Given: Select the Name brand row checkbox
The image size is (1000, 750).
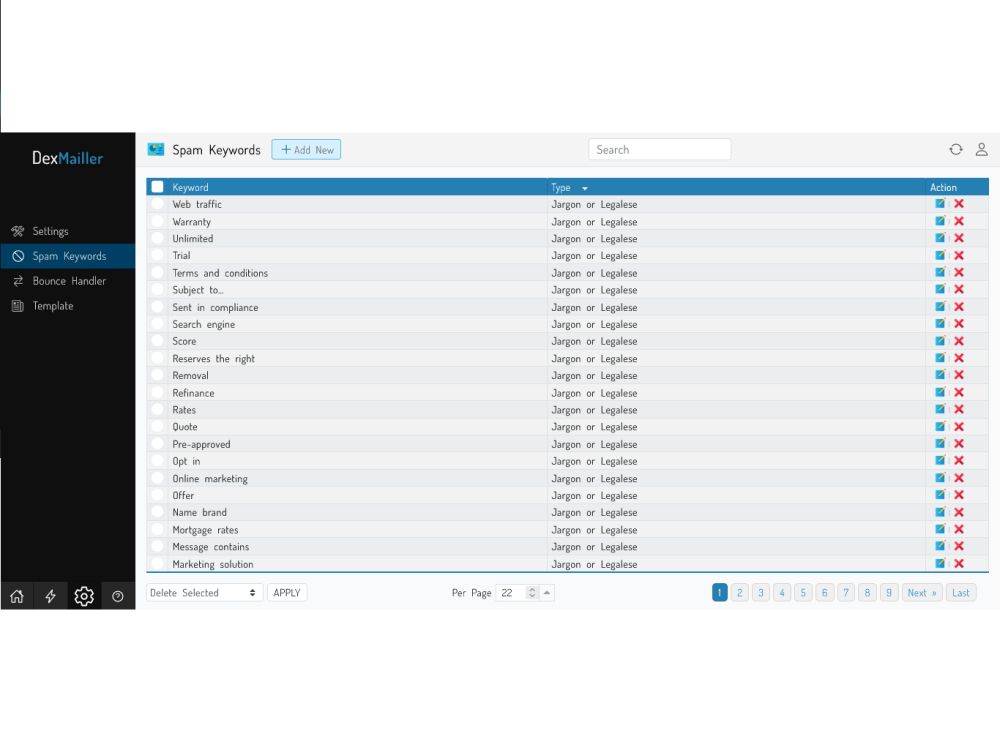Looking at the screenshot, I should coord(158,512).
